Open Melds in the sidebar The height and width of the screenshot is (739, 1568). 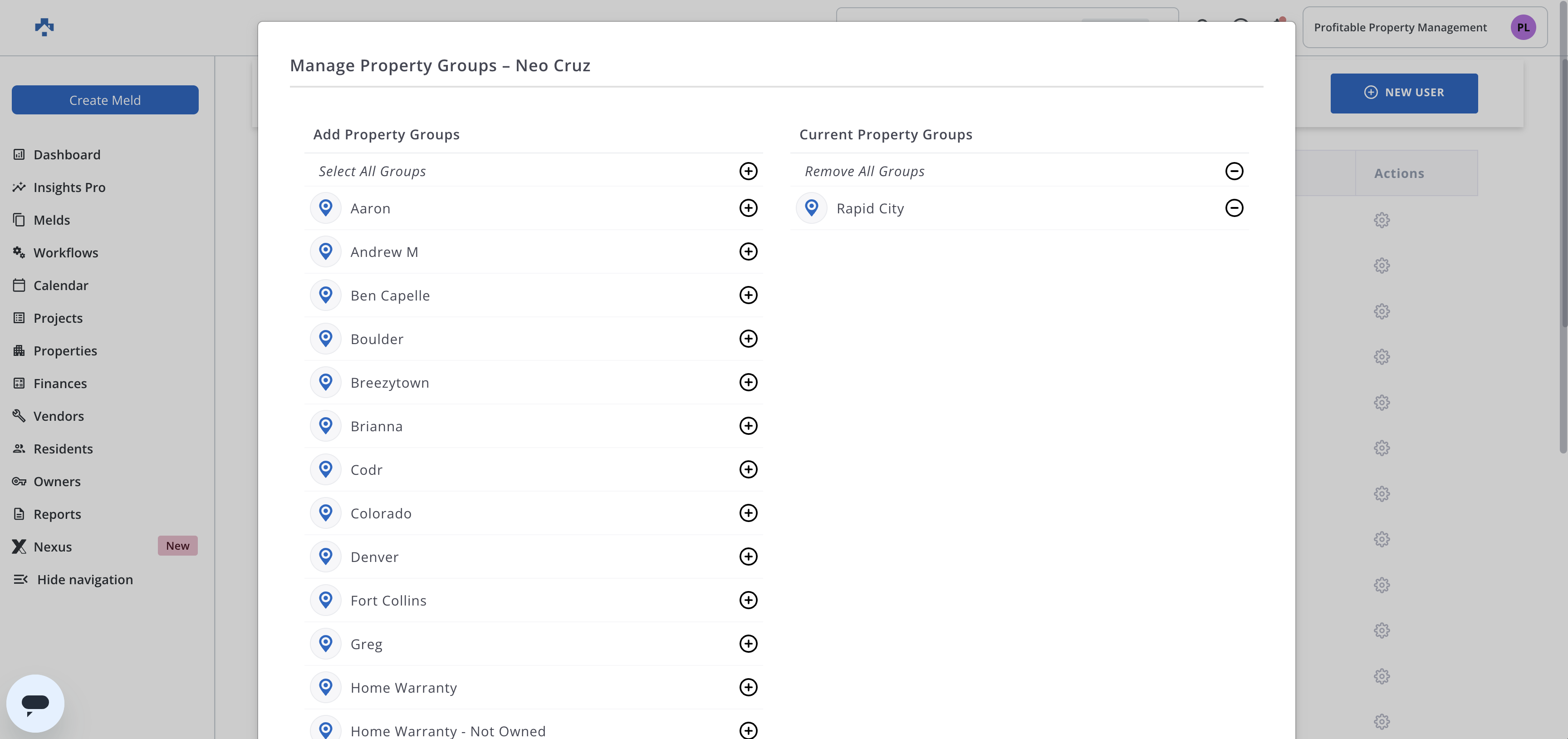click(x=51, y=220)
